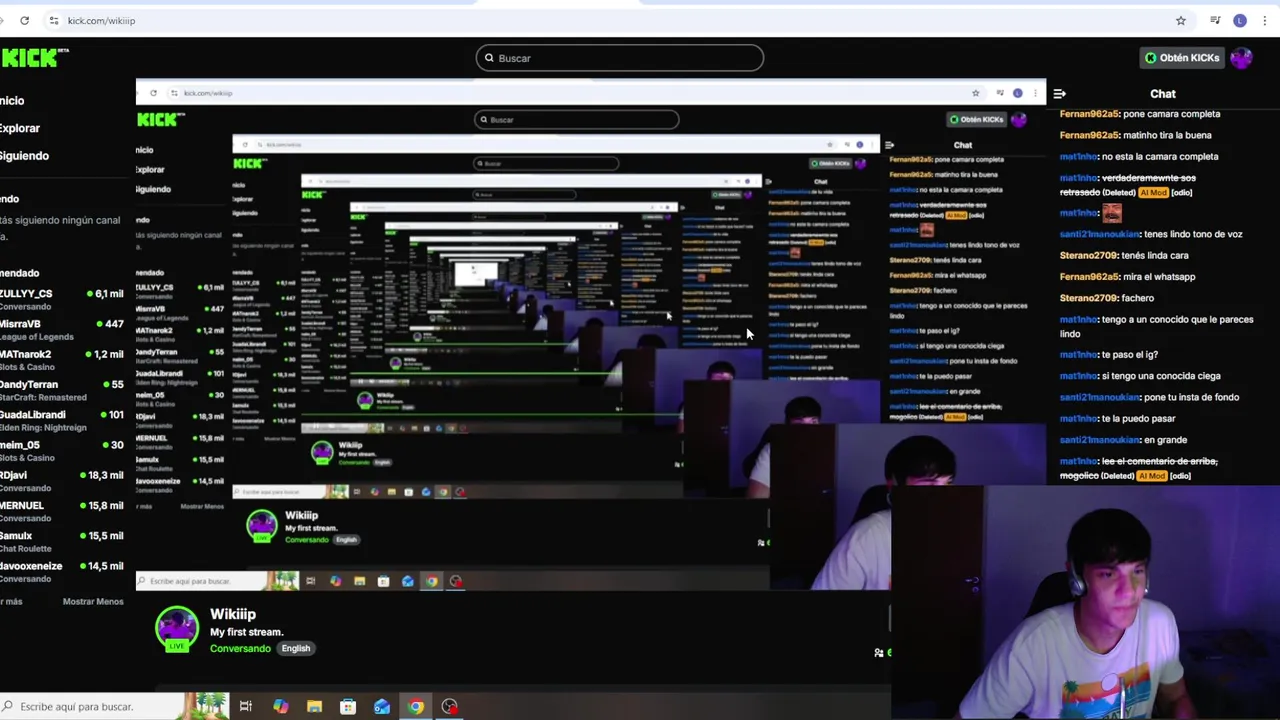Open site info icon beside URL
This screenshot has height=720, width=1280.
54,20
